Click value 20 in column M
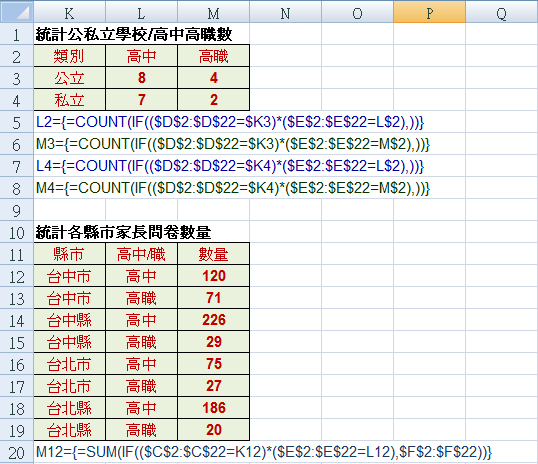Image resolution: width=538 pixels, height=464 pixels. (x=213, y=430)
